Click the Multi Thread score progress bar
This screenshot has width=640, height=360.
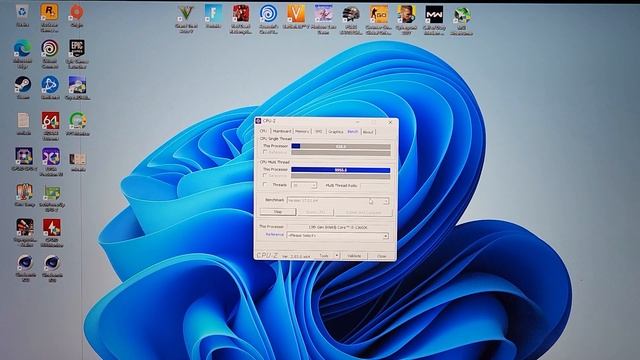(x=341, y=170)
